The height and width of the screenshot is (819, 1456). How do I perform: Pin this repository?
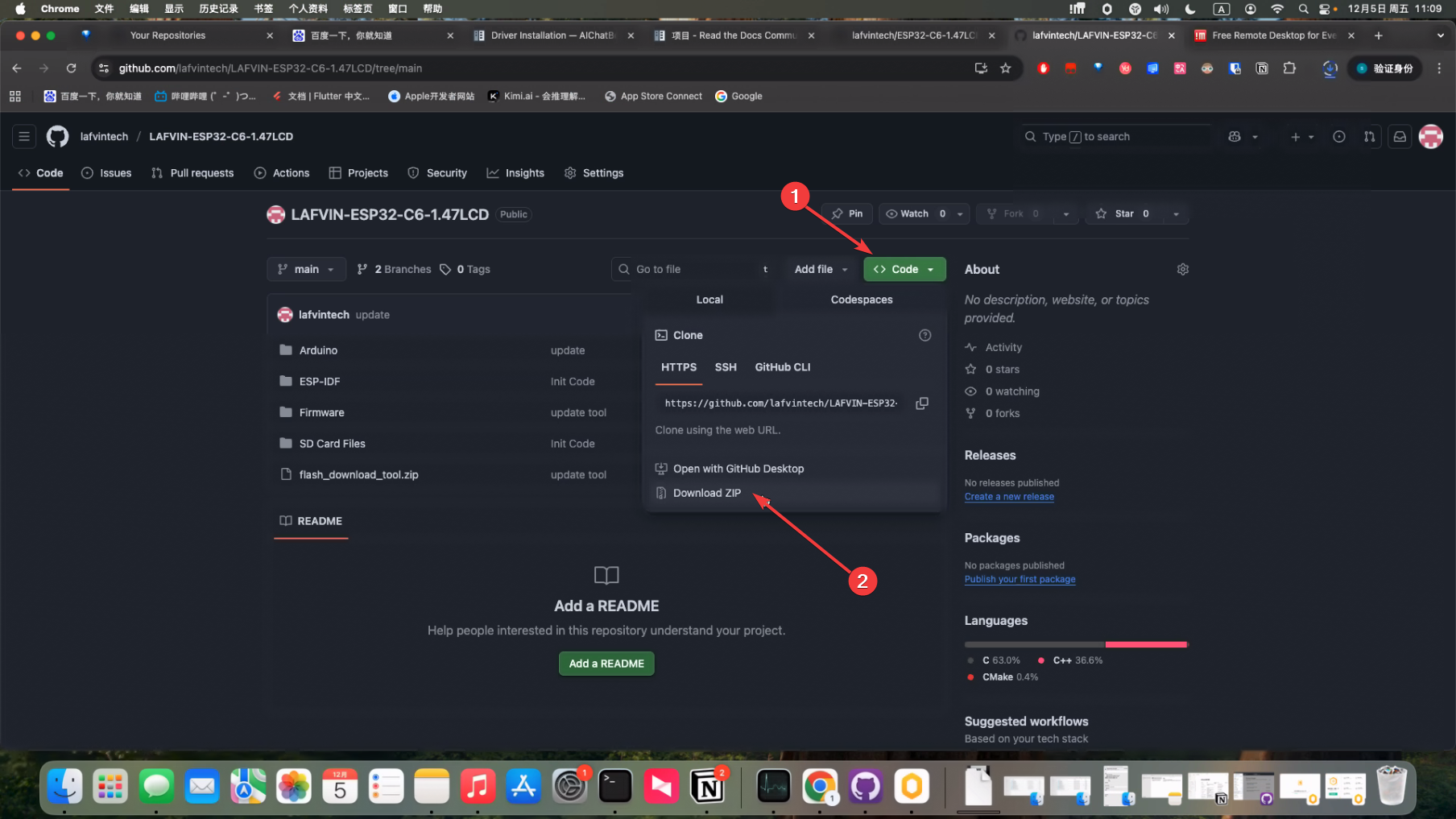pyautogui.click(x=847, y=214)
